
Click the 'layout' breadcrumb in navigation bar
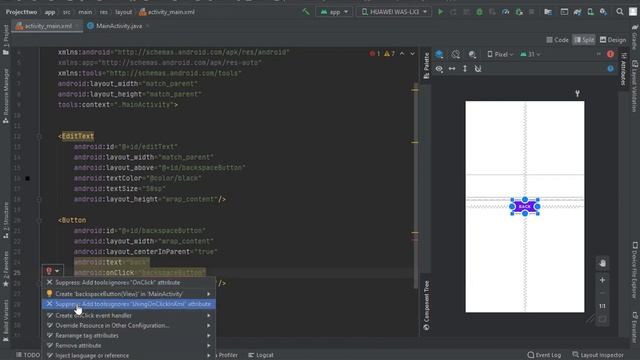(x=123, y=12)
